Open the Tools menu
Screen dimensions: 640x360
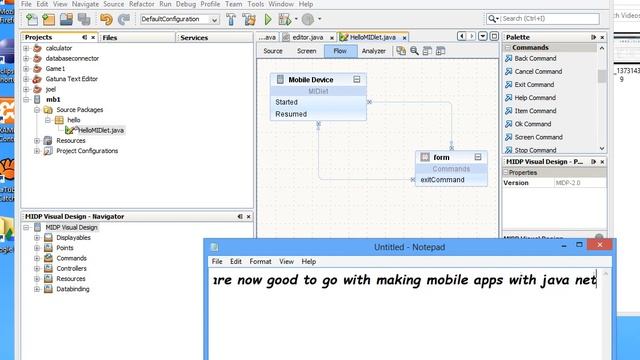click(x=256, y=4)
